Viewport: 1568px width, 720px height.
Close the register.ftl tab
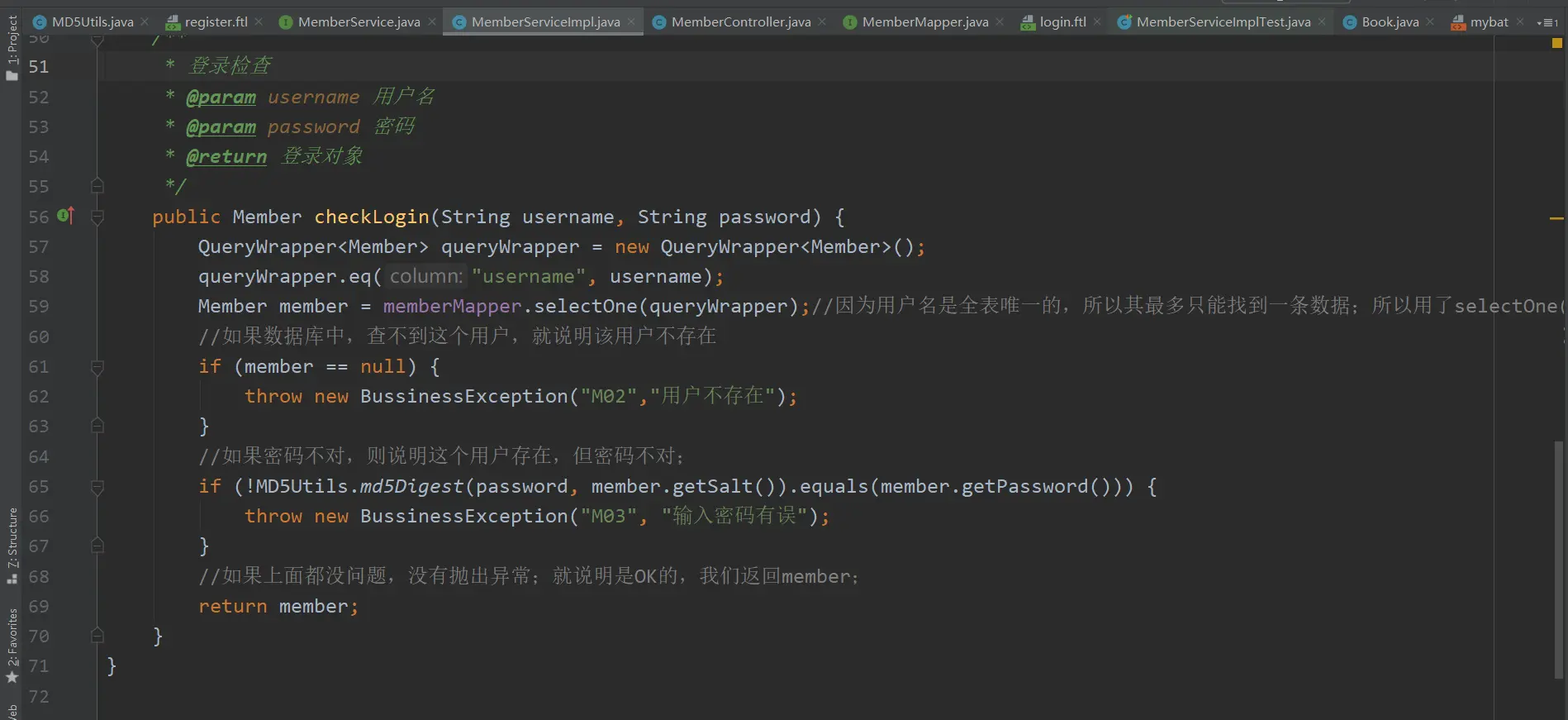pos(259,21)
